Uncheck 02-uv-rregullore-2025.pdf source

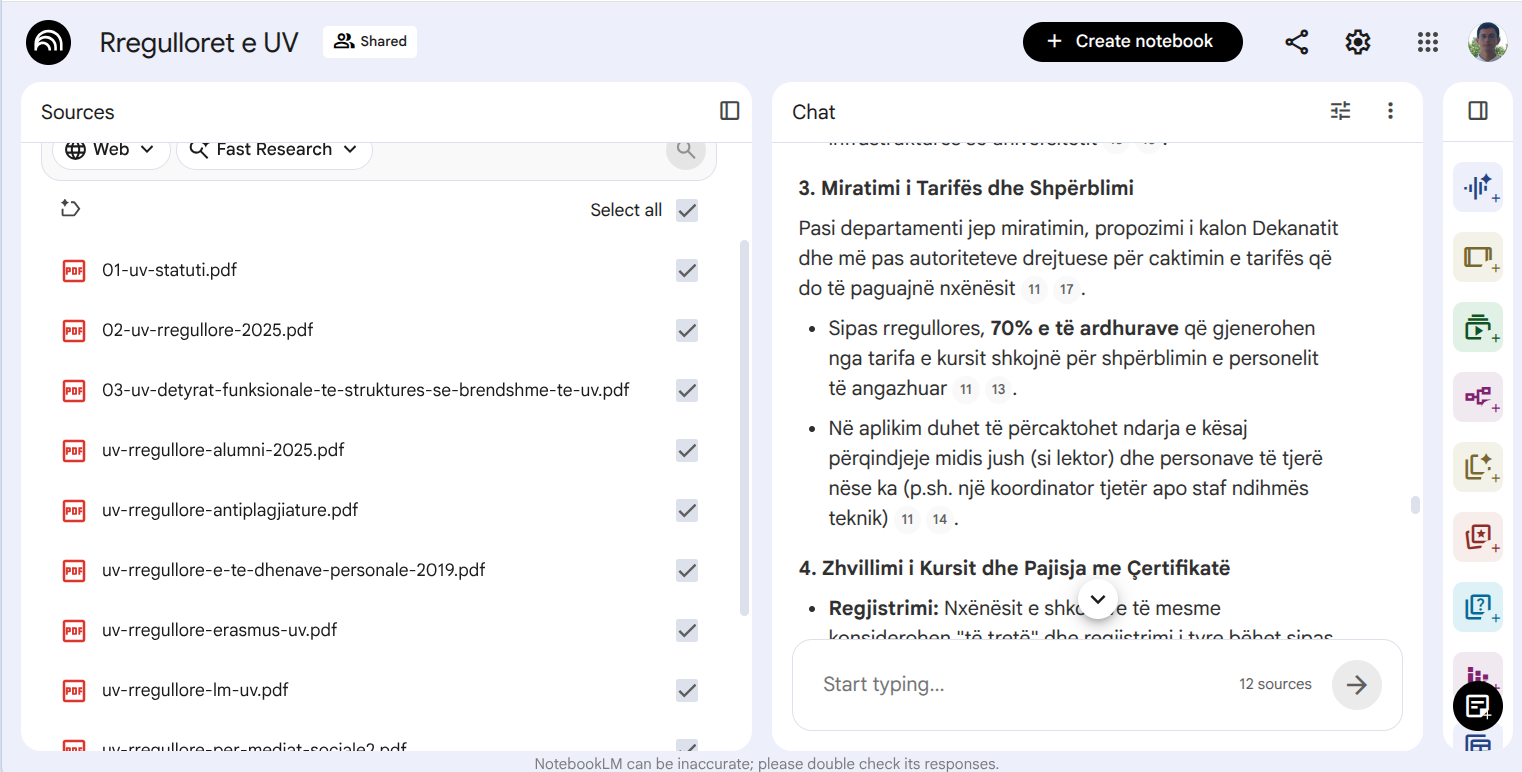pyautogui.click(x=687, y=330)
